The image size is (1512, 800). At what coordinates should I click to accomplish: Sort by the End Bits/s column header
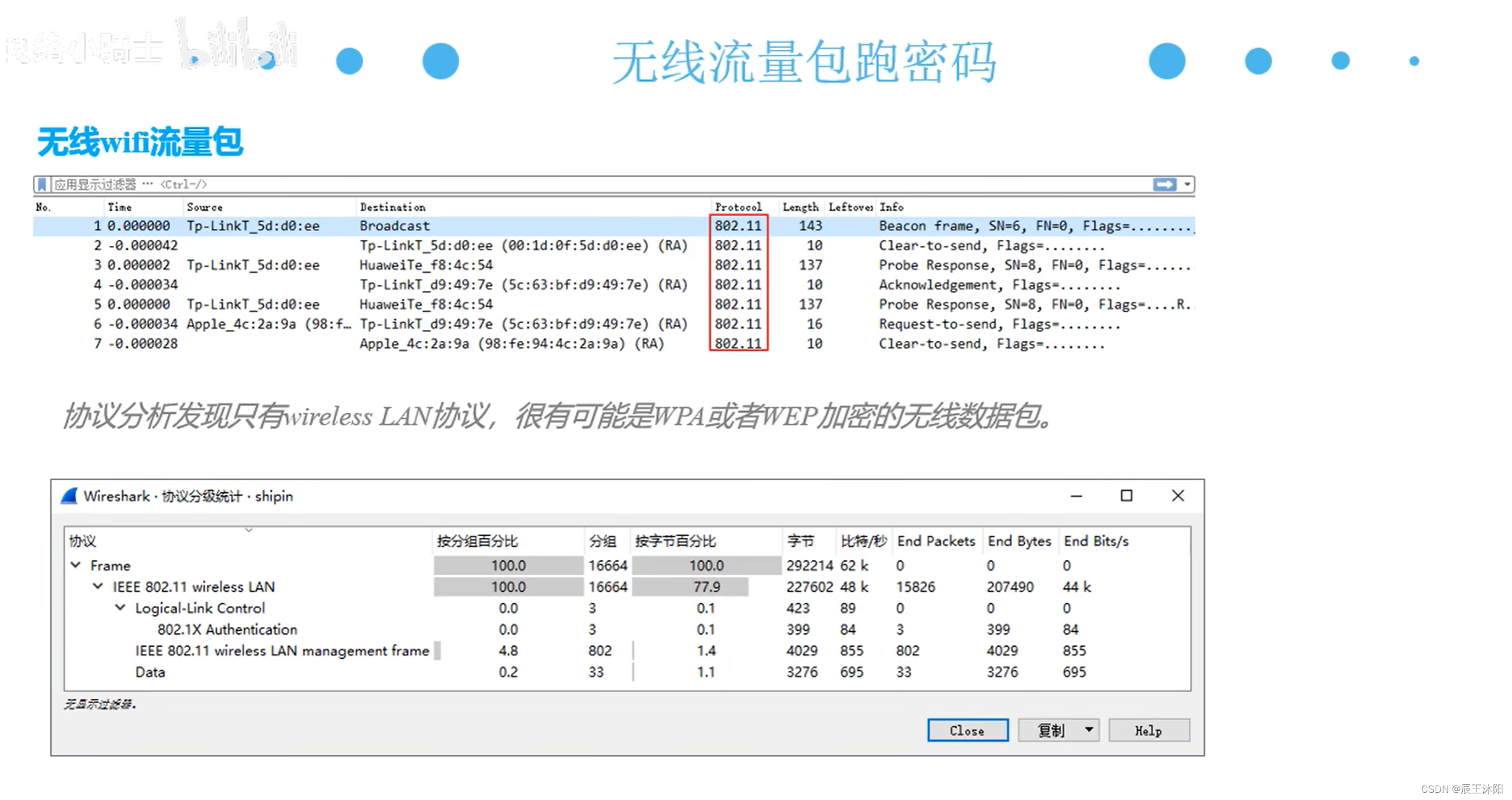click(x=1124, y=542)
